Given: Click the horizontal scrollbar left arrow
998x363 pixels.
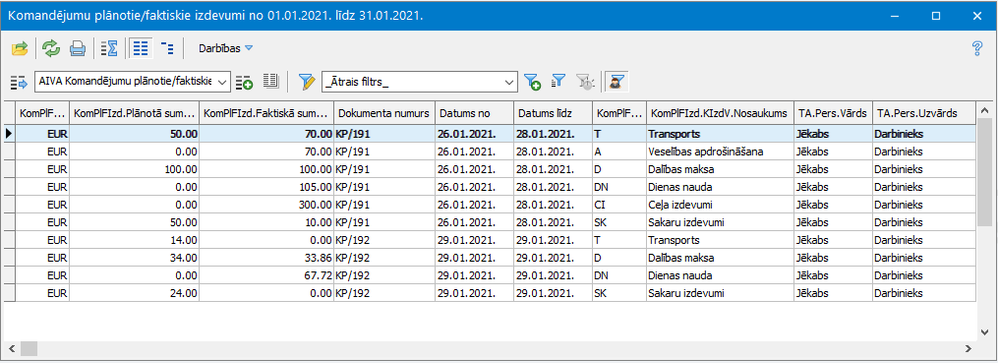Looking at the screenshot, I should click(x=11, y=348).
